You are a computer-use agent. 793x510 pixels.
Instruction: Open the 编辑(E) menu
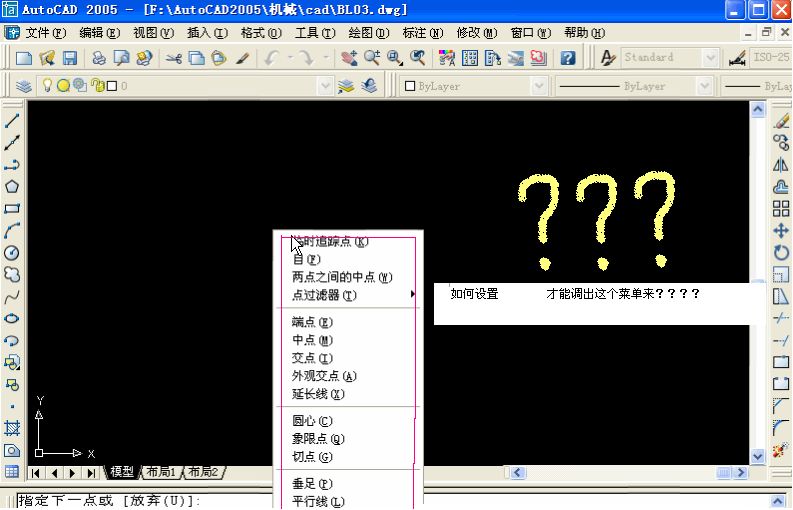click(x=100, y=33)
